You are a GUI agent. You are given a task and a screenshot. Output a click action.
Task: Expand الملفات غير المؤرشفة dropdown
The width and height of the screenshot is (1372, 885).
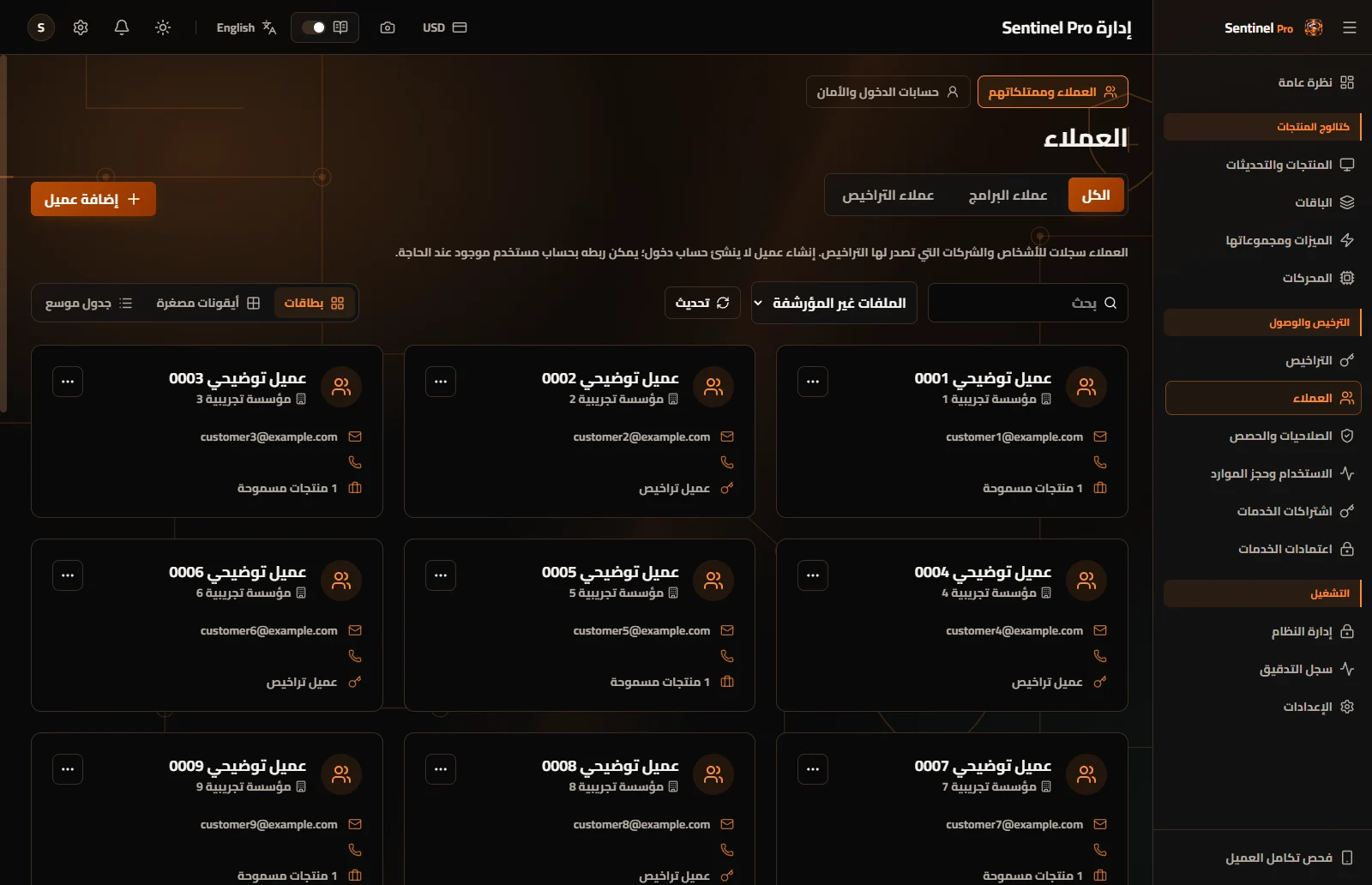tap(833, 303)
